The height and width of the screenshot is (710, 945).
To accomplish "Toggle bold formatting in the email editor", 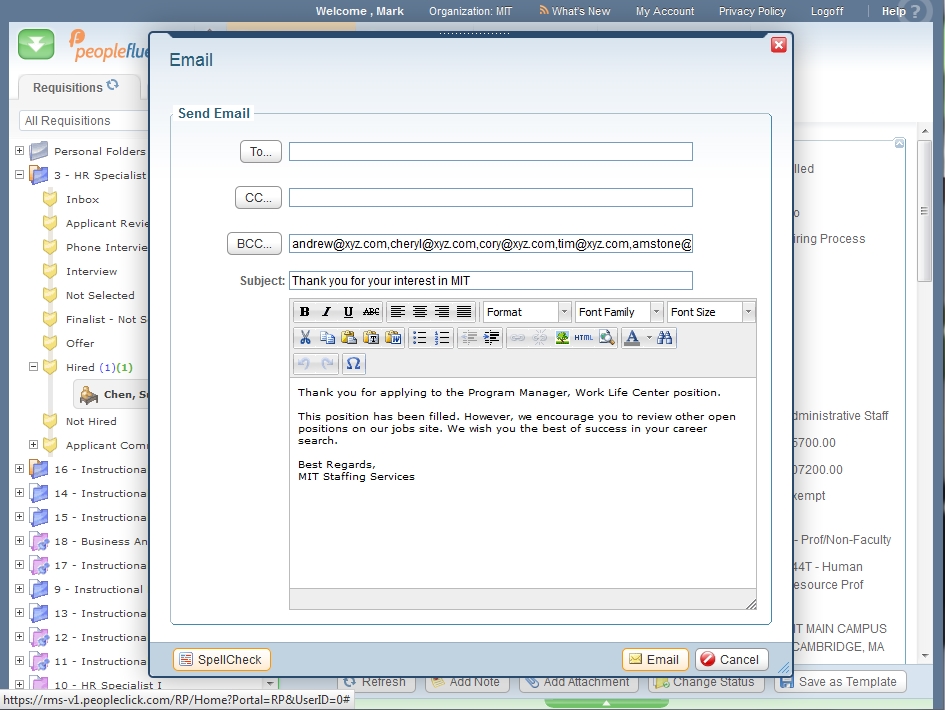I will coord(304,312).
